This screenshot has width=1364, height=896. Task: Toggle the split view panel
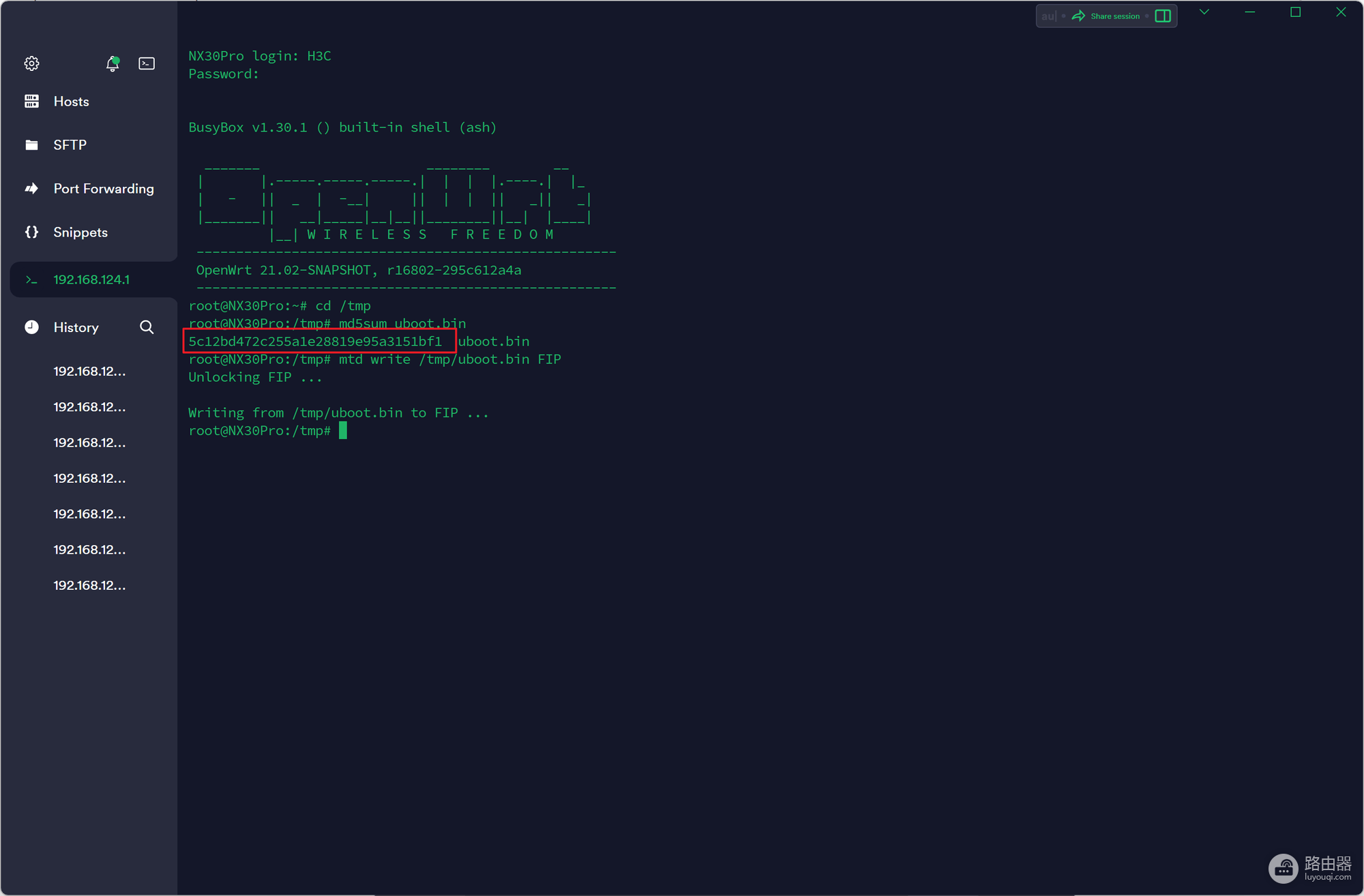pyautogui.click(x=1163, y=16)
